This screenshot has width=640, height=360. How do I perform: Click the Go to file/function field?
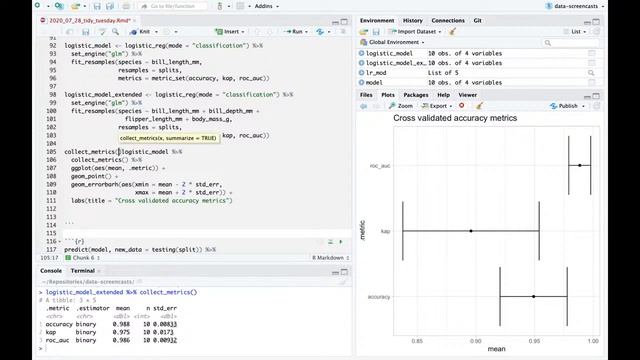coord(172,6)
